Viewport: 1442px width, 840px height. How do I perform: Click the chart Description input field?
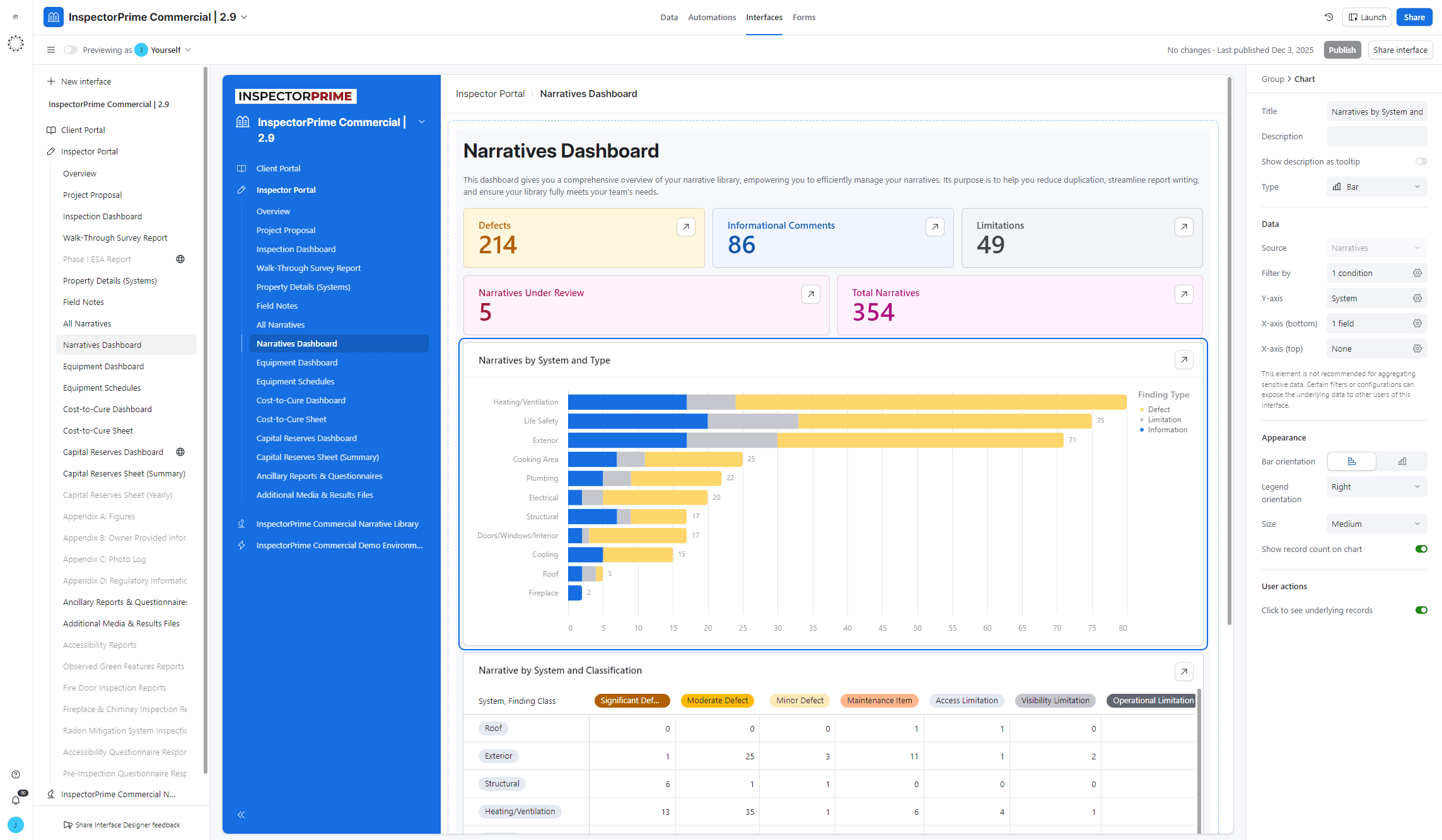[1376, 136]
